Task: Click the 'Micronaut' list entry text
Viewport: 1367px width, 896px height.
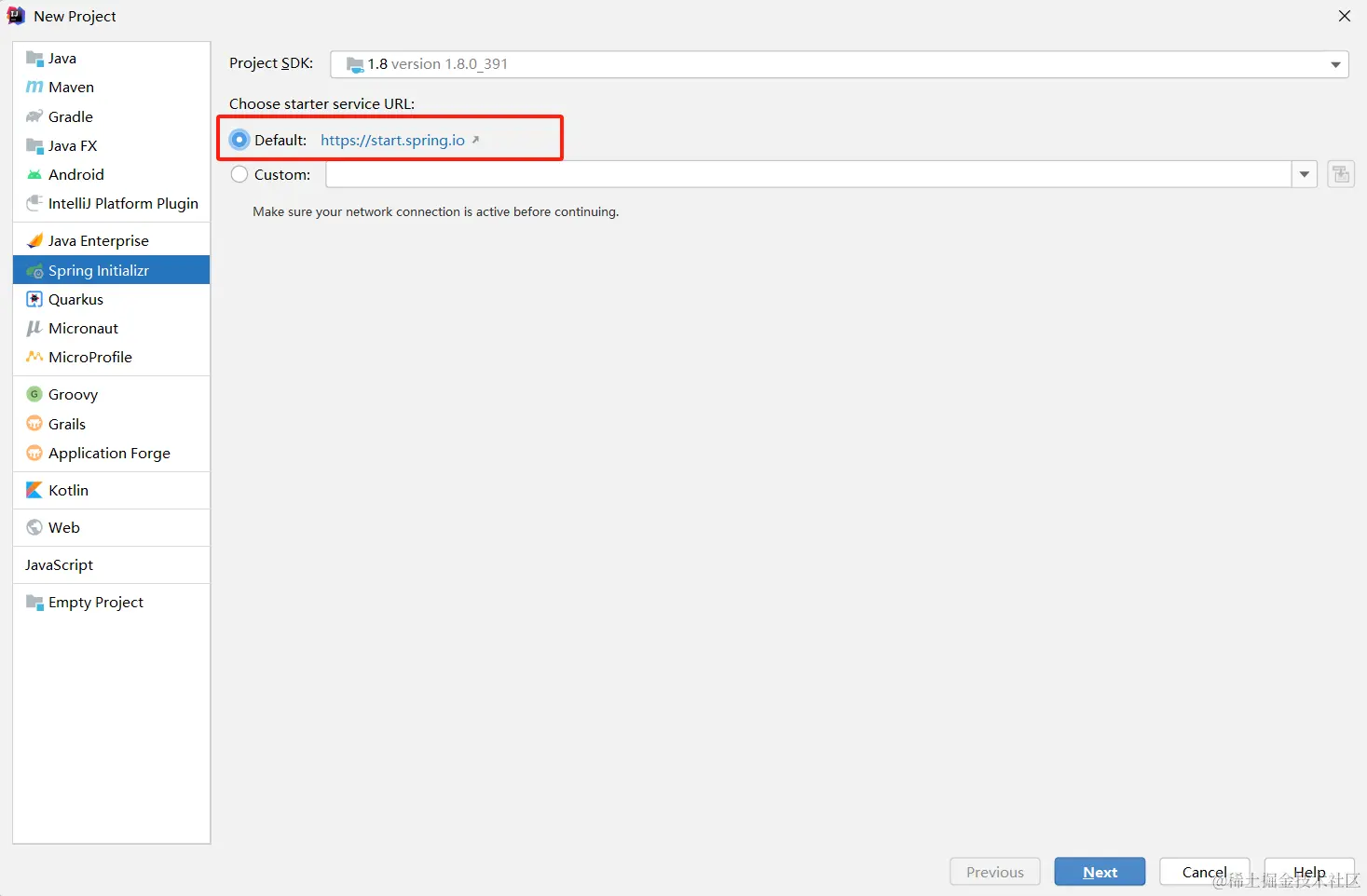Action: pos(83,328)
